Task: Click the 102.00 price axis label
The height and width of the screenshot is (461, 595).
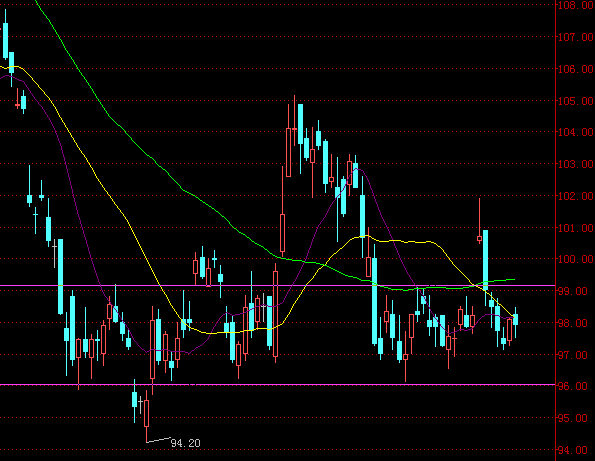Action: (x=576, y=196)
